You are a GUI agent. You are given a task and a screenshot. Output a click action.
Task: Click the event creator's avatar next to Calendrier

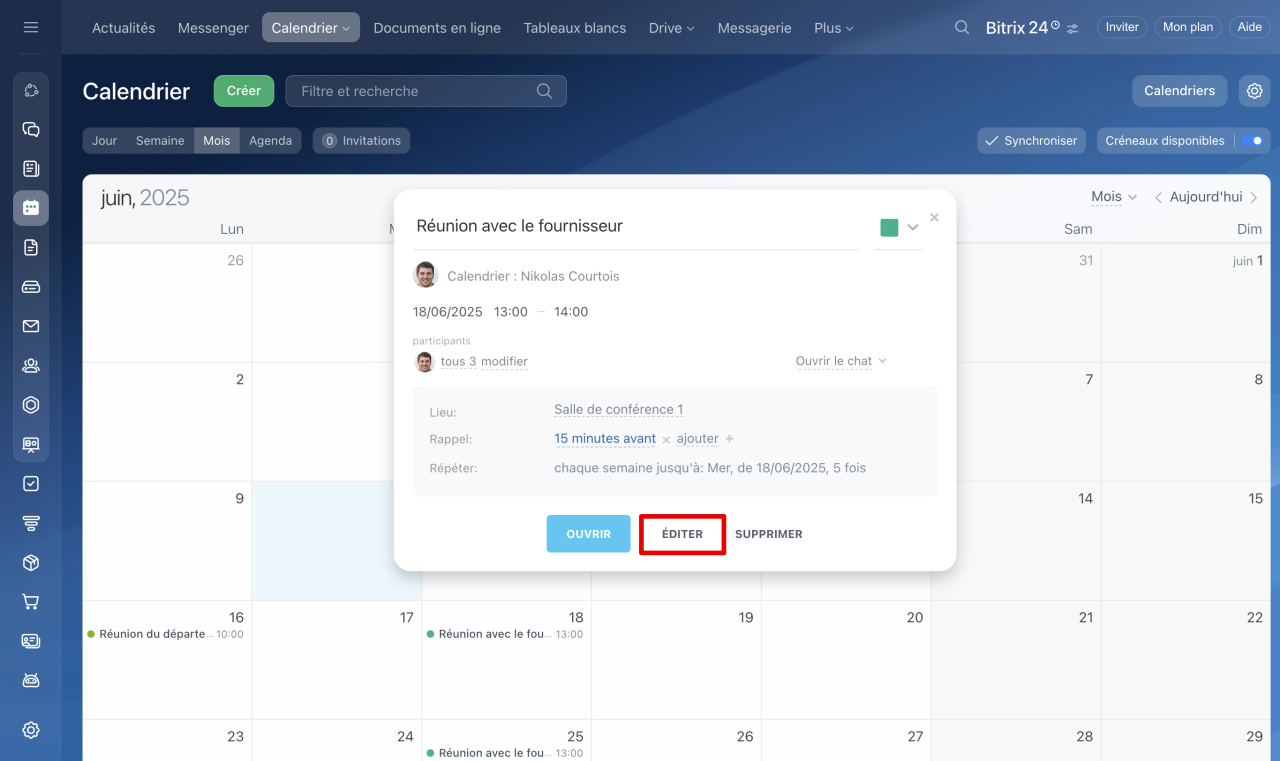(426, 275)
